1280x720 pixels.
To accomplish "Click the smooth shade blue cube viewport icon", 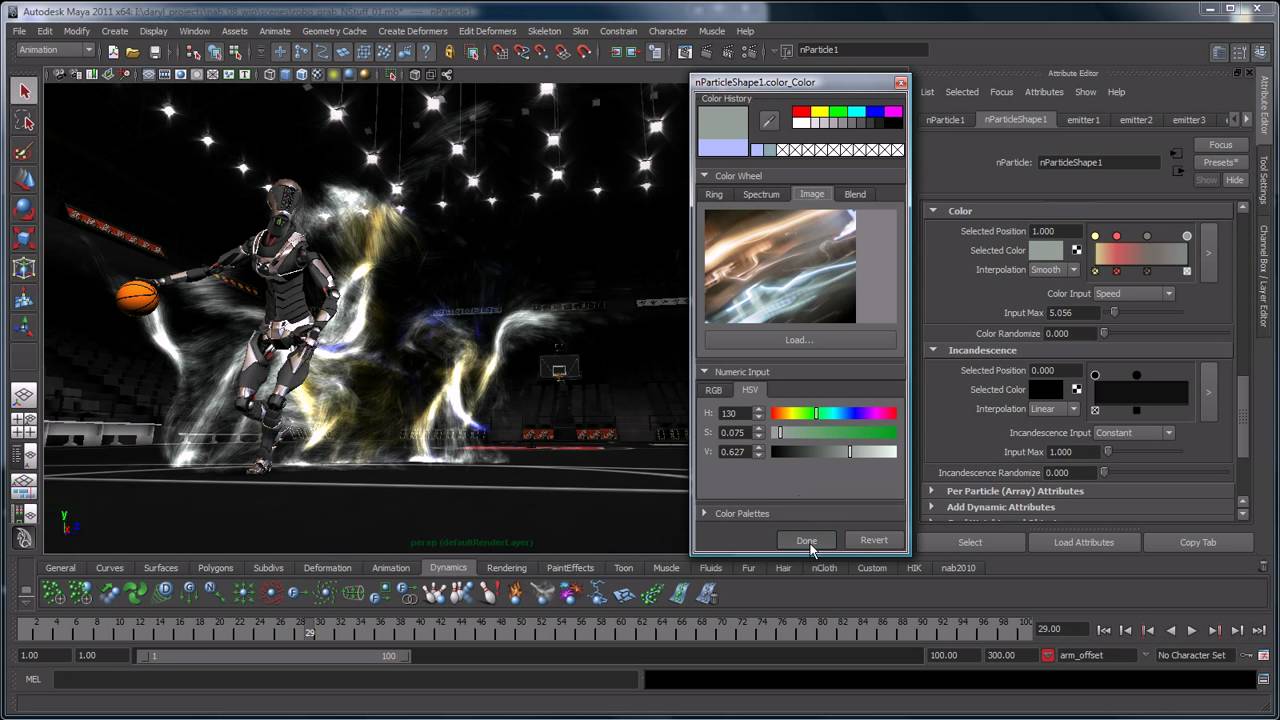I will click(x=286, y=75).
